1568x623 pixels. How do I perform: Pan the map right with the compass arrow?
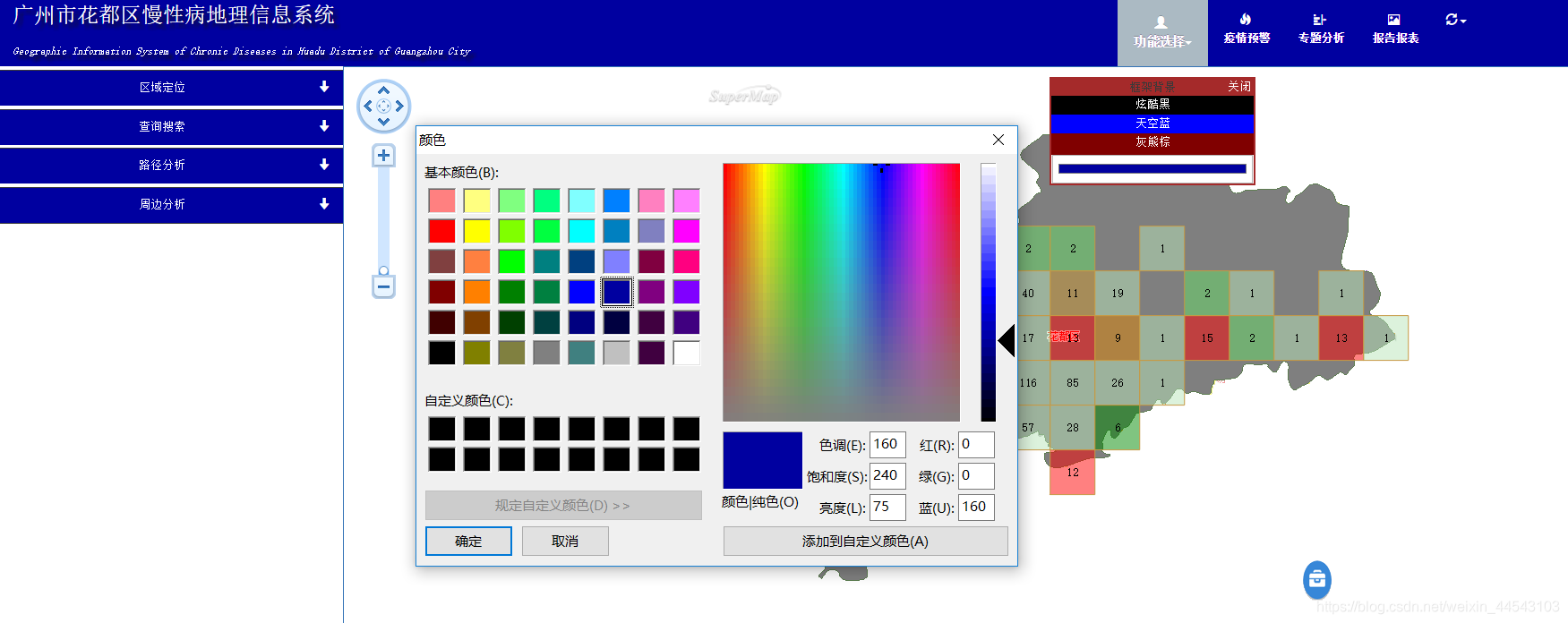[x=399, y=106]
